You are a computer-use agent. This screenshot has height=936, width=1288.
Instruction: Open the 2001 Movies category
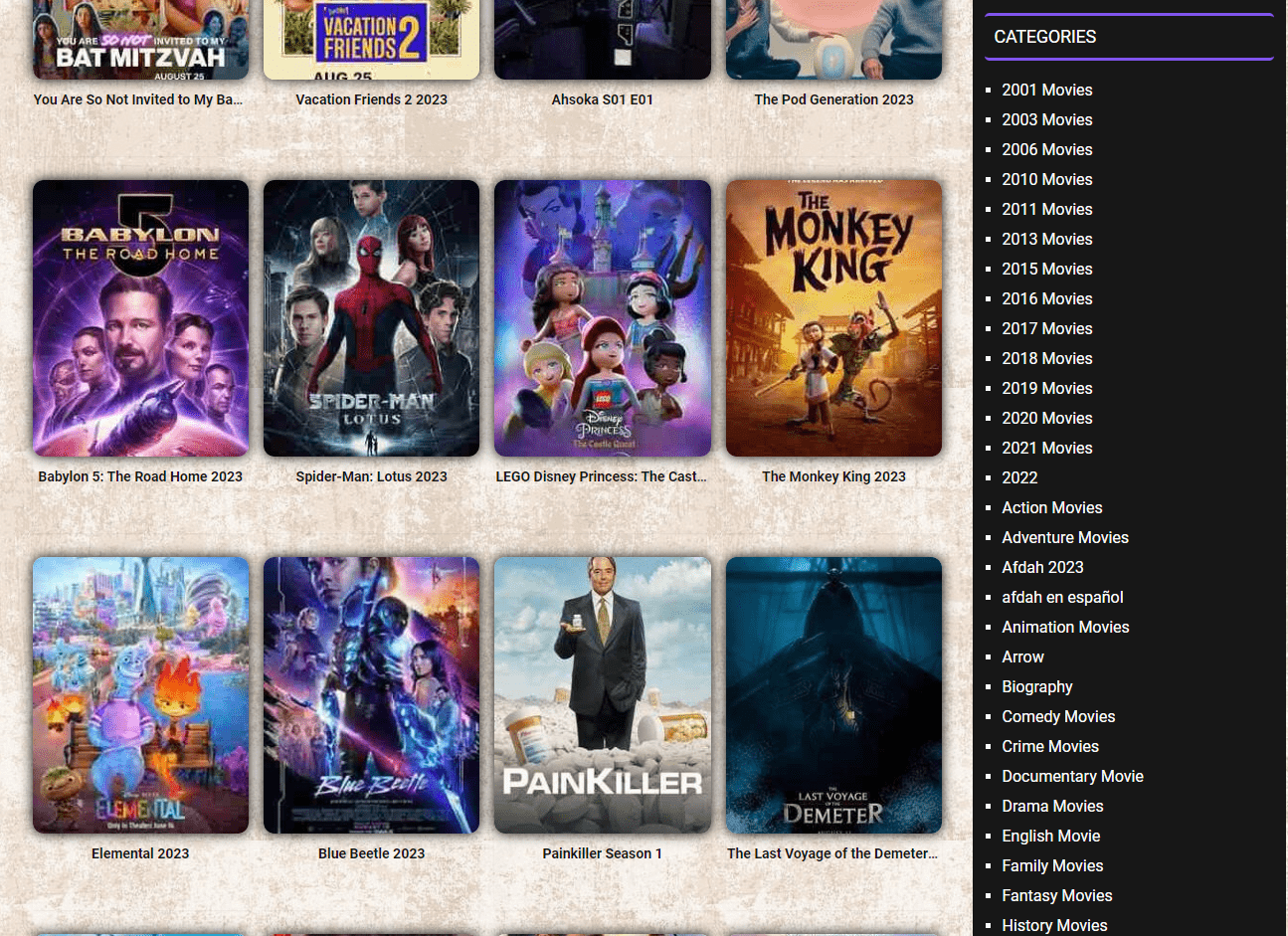coord(1047,90)
